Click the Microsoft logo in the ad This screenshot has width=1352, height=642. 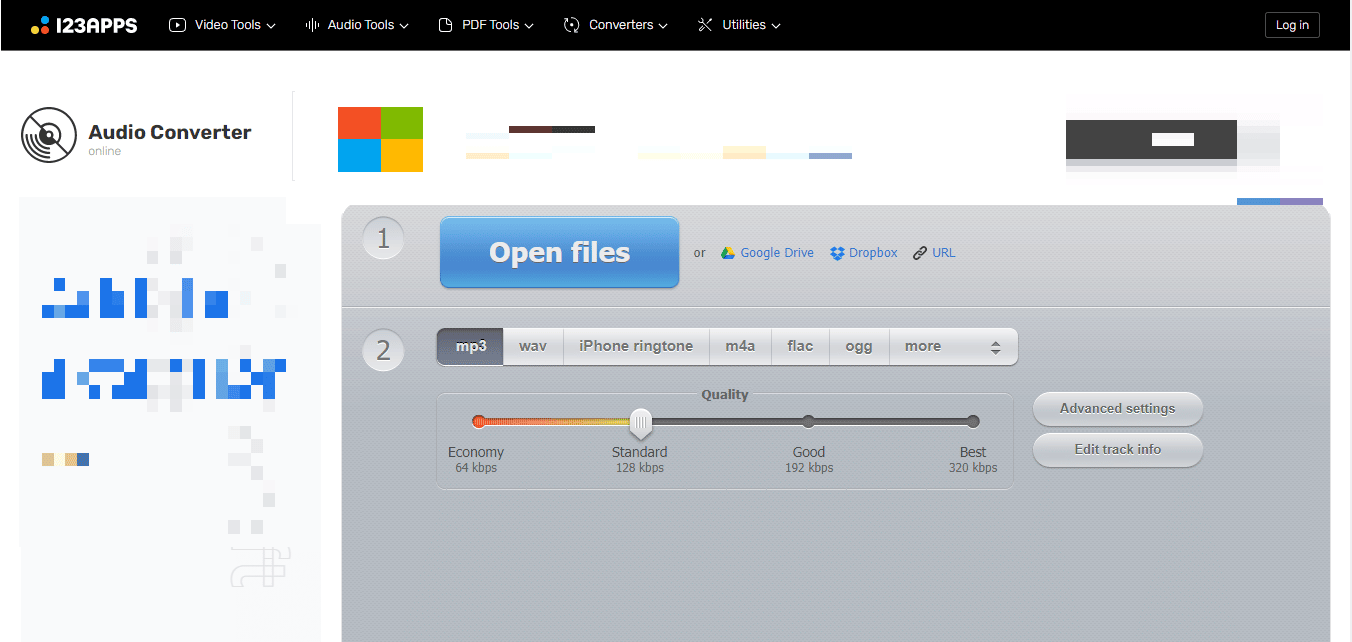380,139
